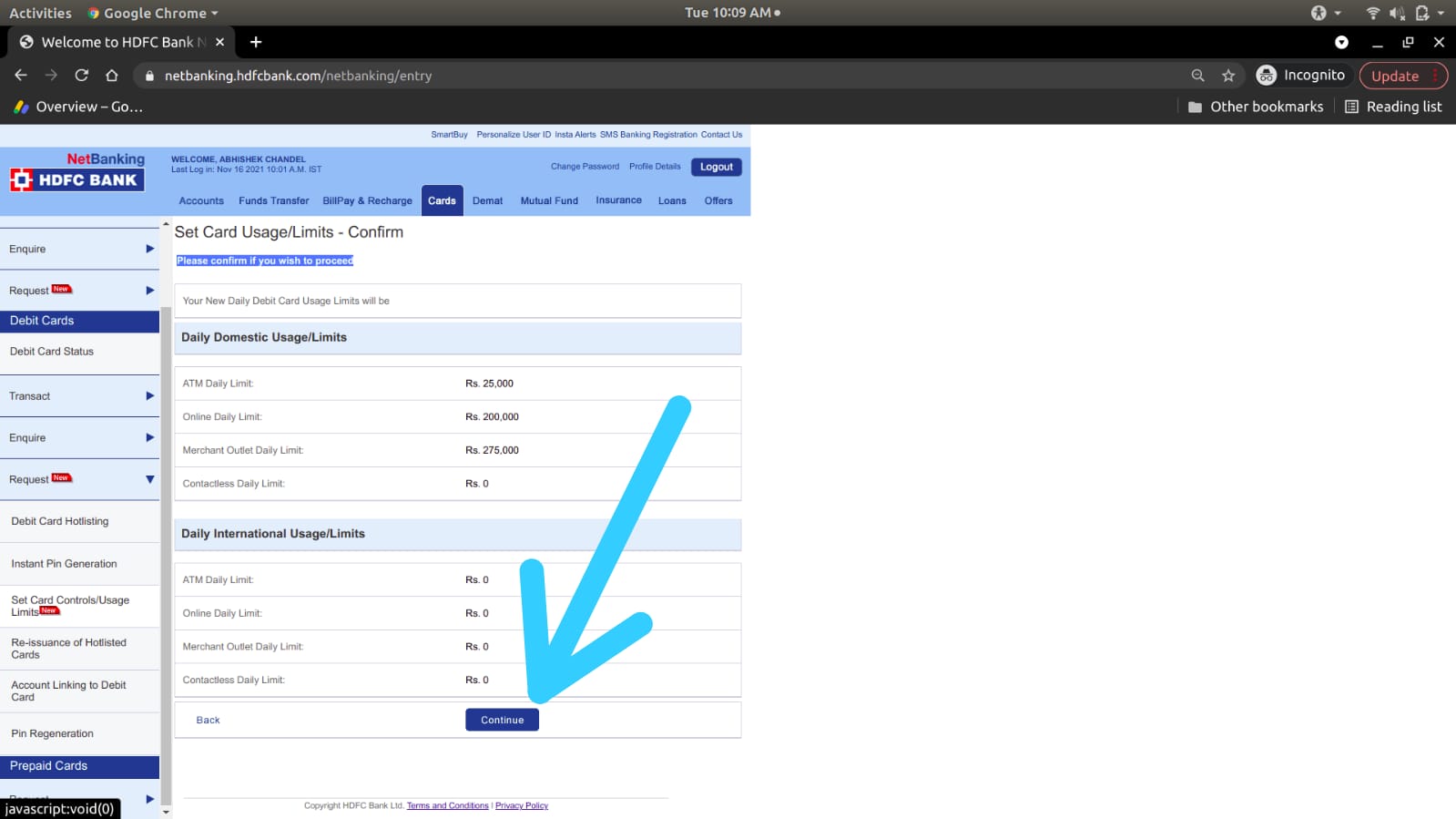This screenshot has width=1456, height=819.
Task: Open the zoom magnifier icon in address bar
Action: [x=1198, y=76]
